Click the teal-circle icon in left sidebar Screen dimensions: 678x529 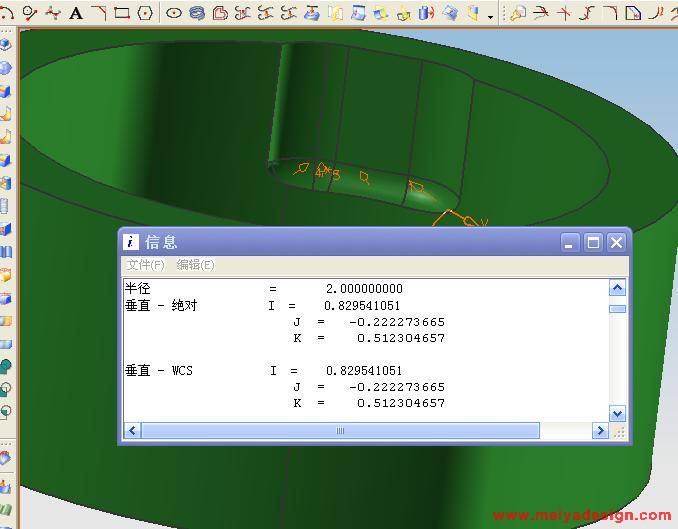(x=6, y=366)
